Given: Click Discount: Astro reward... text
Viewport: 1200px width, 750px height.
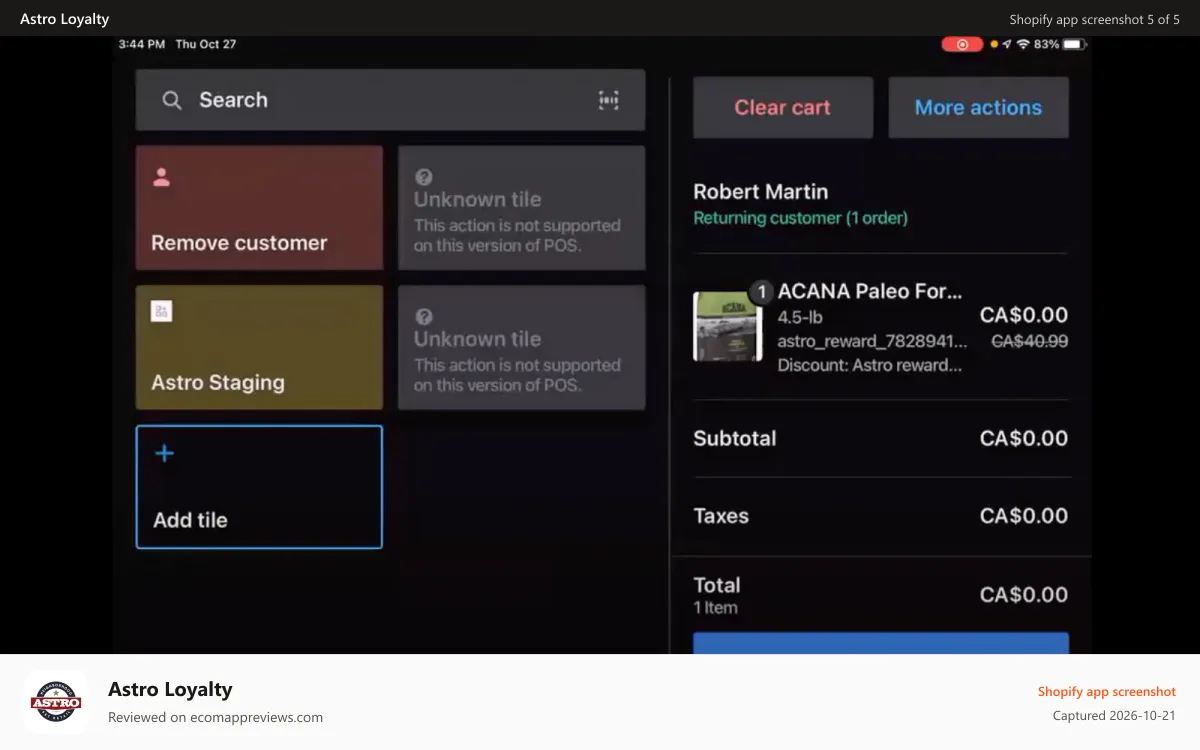Looking at the screenshot, I should pyautogui.click(x=870, y=366).
